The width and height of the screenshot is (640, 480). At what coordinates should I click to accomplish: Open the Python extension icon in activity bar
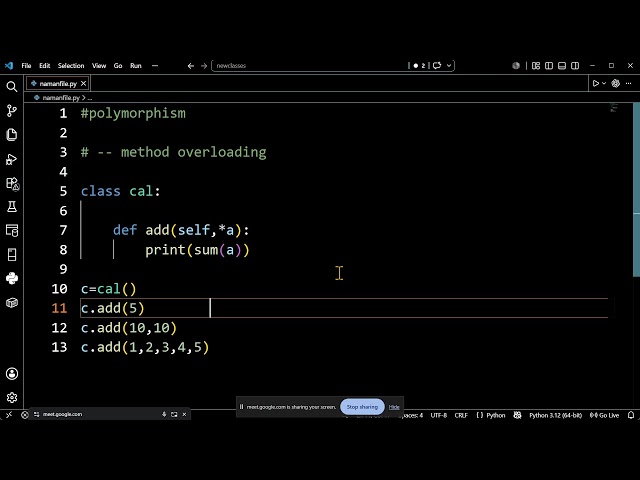11,278
